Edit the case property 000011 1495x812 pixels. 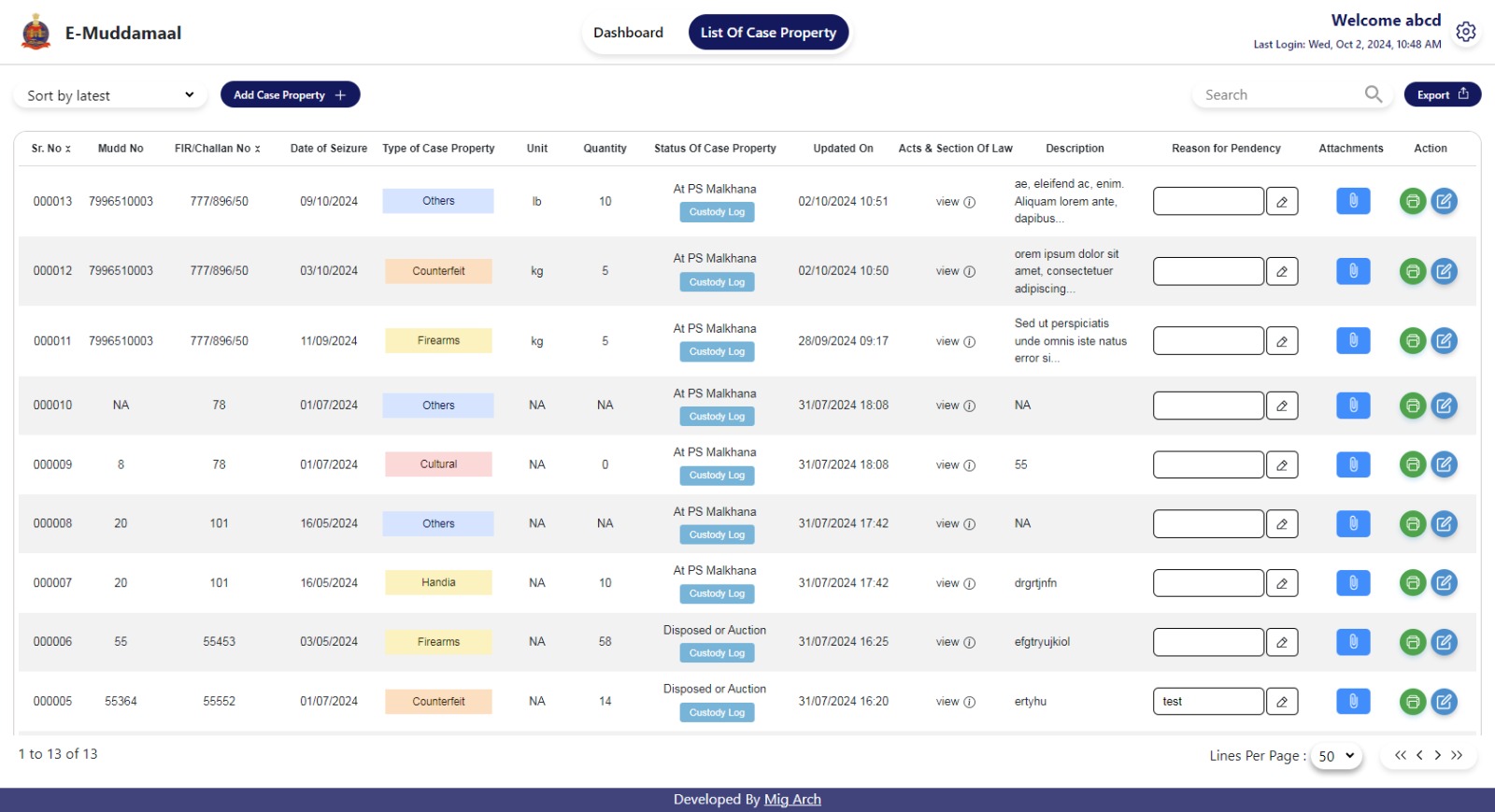[x=1445, y=340]
